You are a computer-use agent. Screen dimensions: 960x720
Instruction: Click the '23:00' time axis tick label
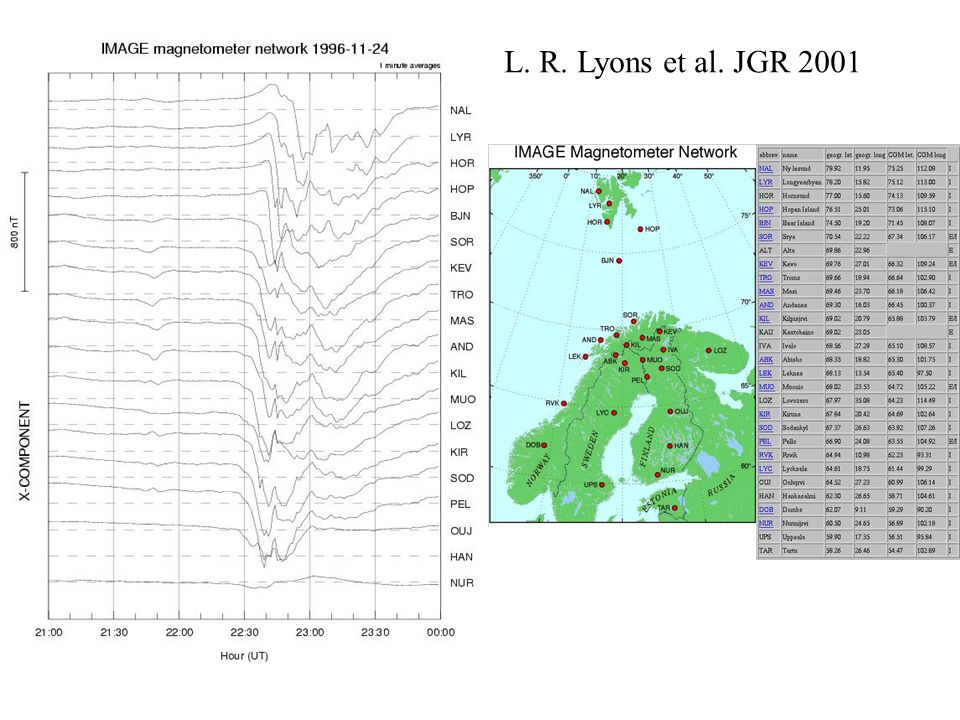[x=310, y=632]
